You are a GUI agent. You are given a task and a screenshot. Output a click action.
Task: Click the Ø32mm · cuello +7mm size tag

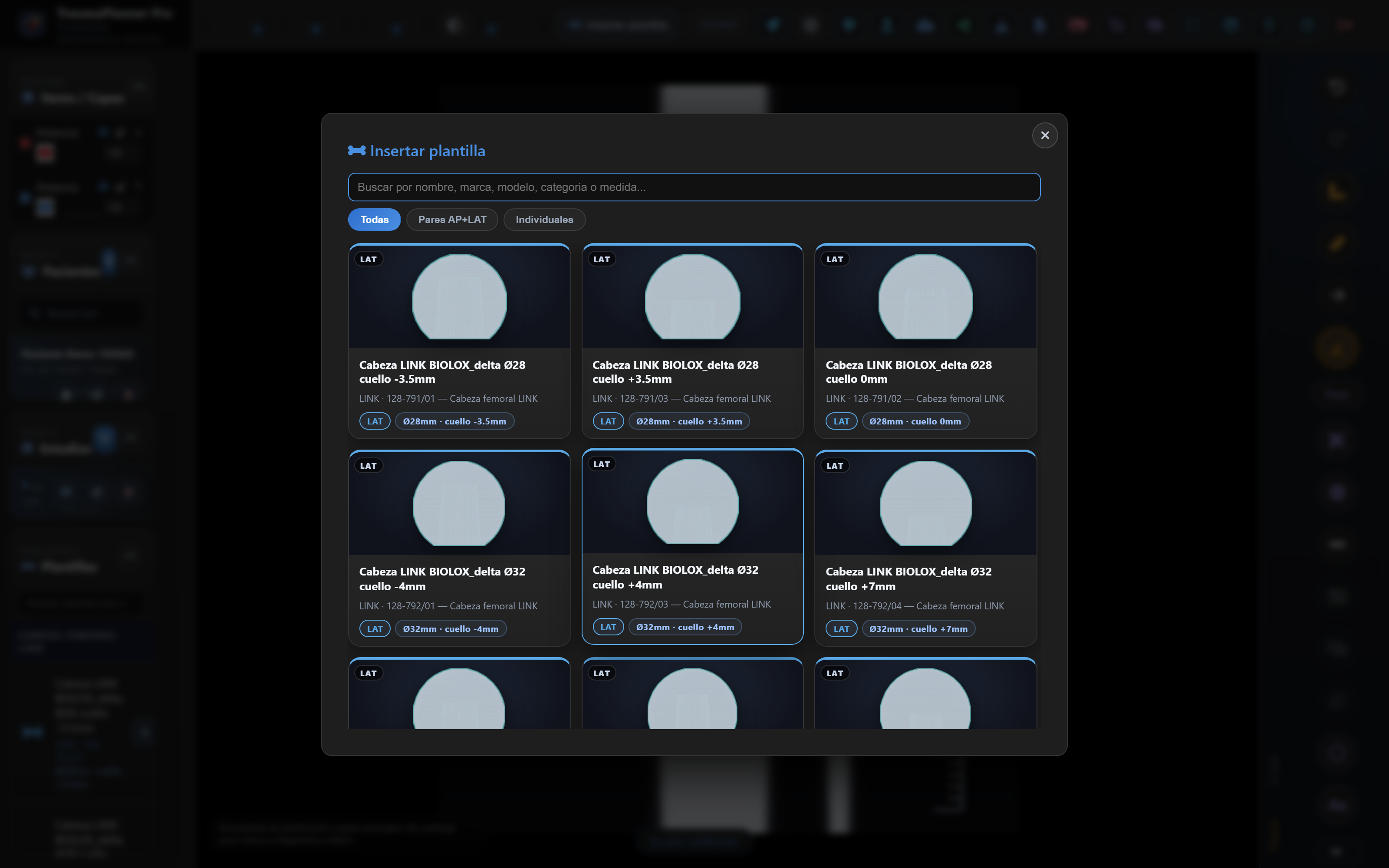(x=918, y=628)
